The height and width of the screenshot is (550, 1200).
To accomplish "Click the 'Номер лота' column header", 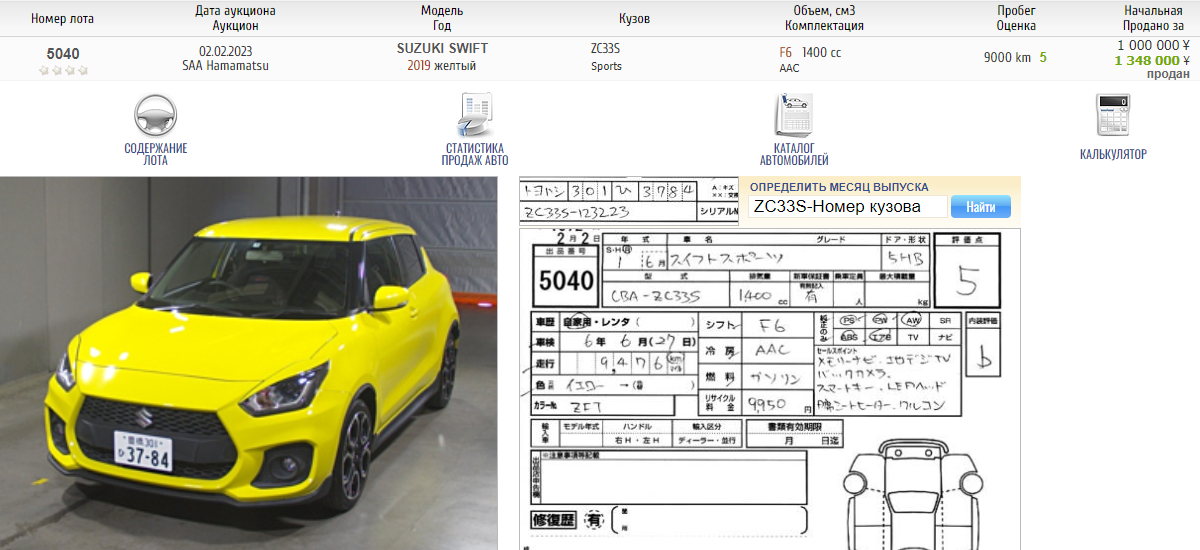I will pyautogui.click(x=63, y=19).
